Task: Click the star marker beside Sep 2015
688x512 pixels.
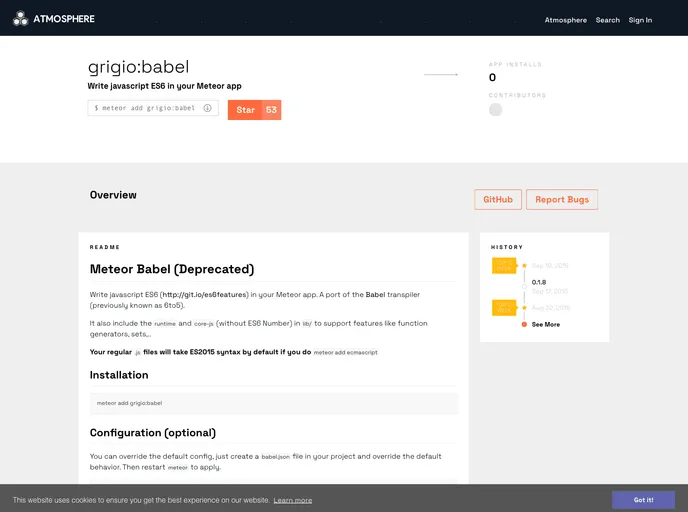Action: pyautogui.click(x=524, y=265)
